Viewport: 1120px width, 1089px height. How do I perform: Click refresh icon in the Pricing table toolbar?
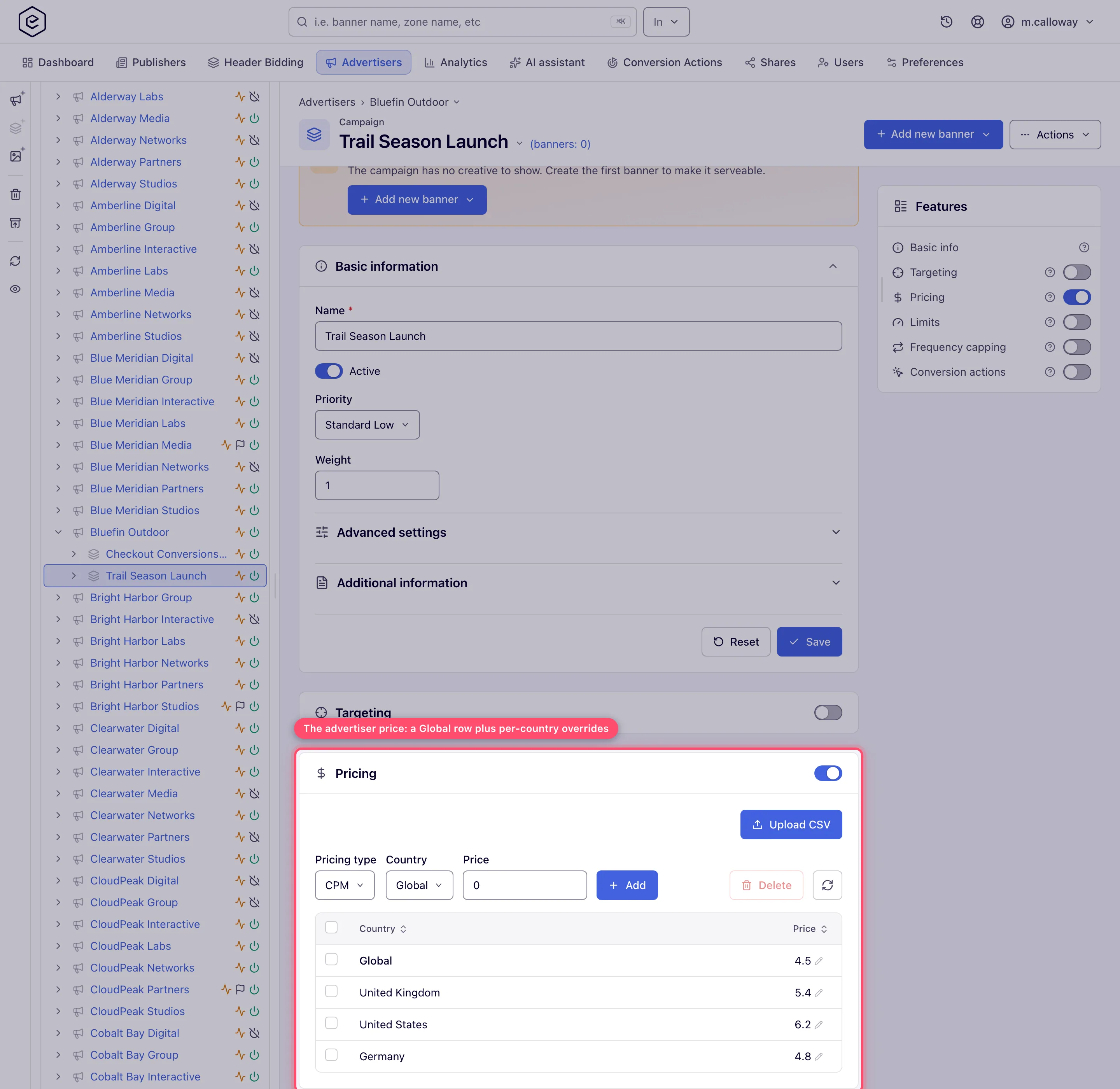pyautogui.click(x=827, y=885)
